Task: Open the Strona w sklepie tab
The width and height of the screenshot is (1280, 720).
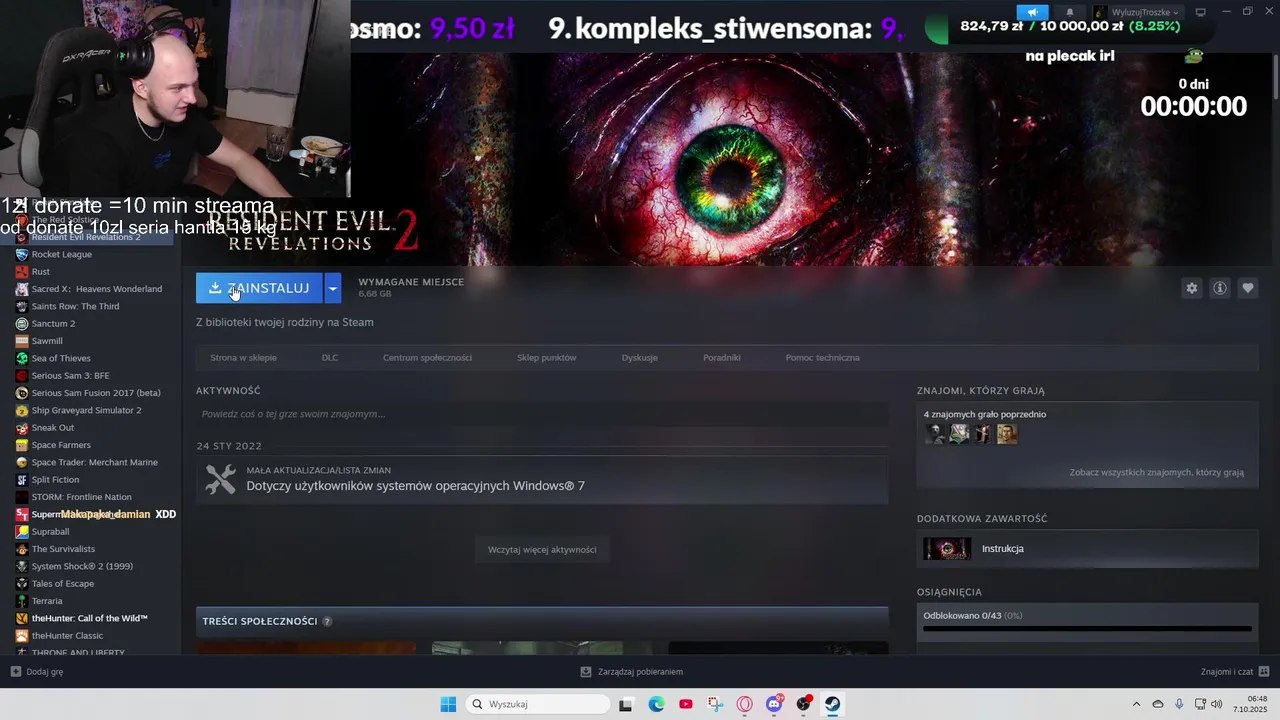Action: tap(243, 357)
